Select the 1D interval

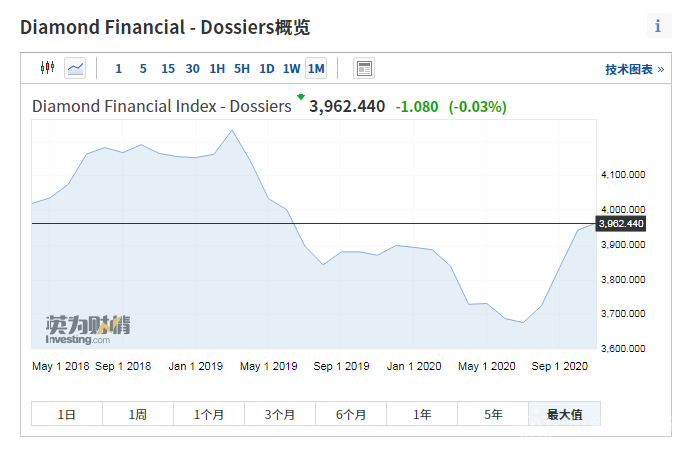click(x=267, y=69)
